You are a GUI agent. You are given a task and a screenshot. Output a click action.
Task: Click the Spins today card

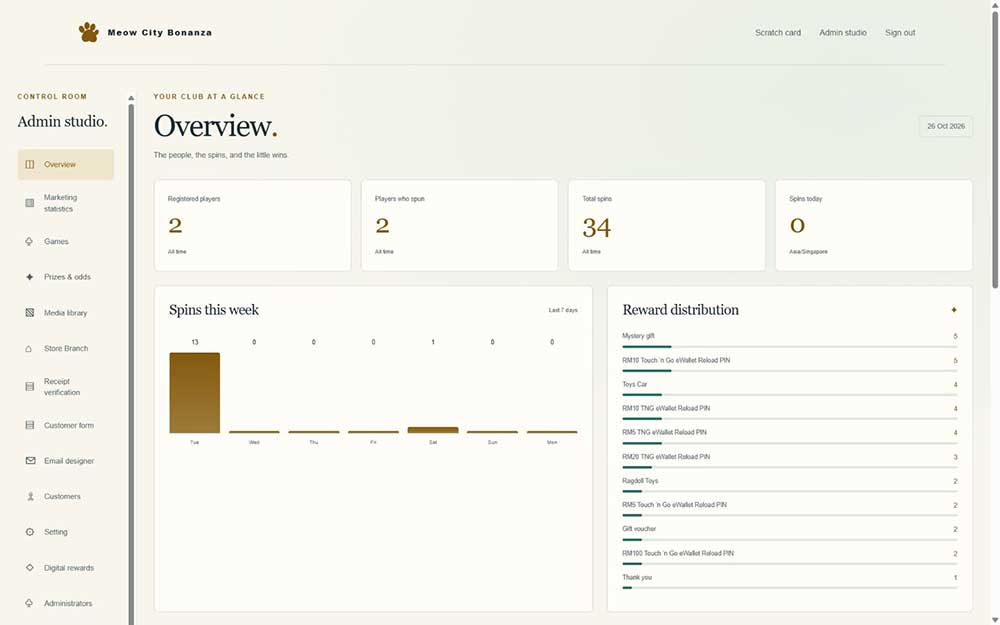coord(874,225)
